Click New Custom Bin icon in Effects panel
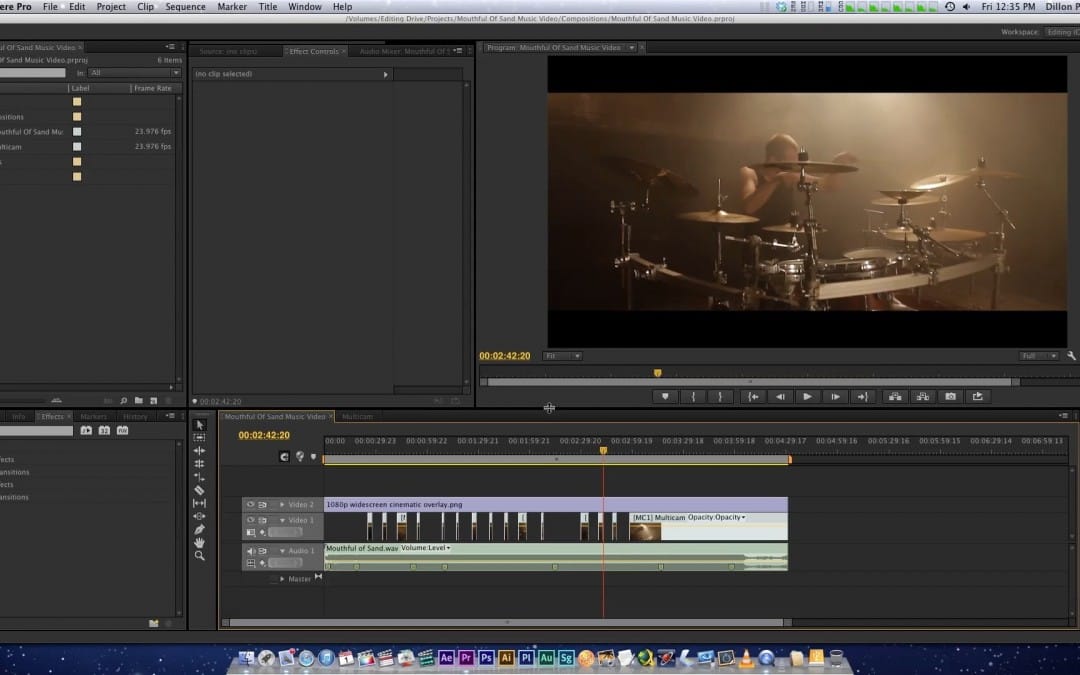This screenshot has width=1080, height=675. tap(154, 623)
